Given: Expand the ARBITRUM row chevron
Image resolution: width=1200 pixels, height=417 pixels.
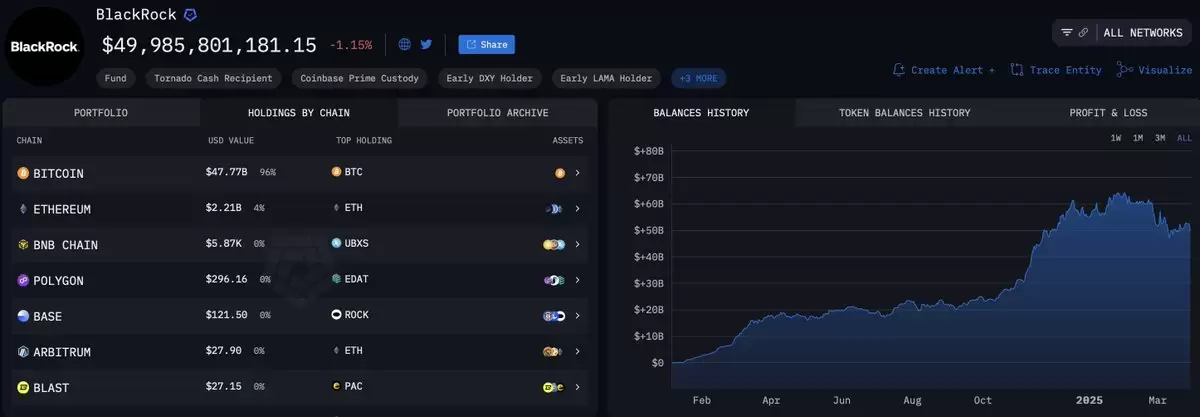Looking at the screenshot, I should point(578,352).
